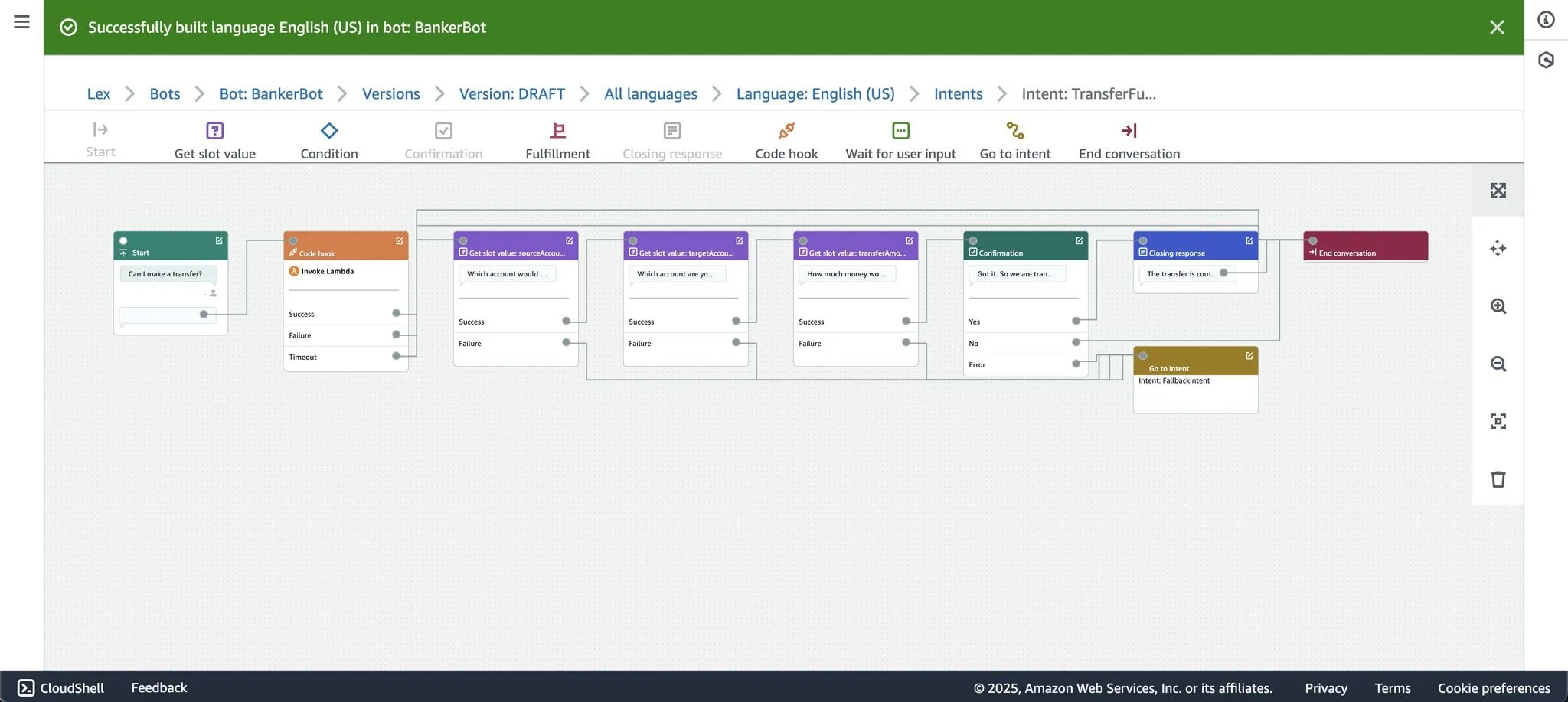This screenshot has height=702, width=1568.
Task: Fit the flow to view
Action: click(1498, 421)
